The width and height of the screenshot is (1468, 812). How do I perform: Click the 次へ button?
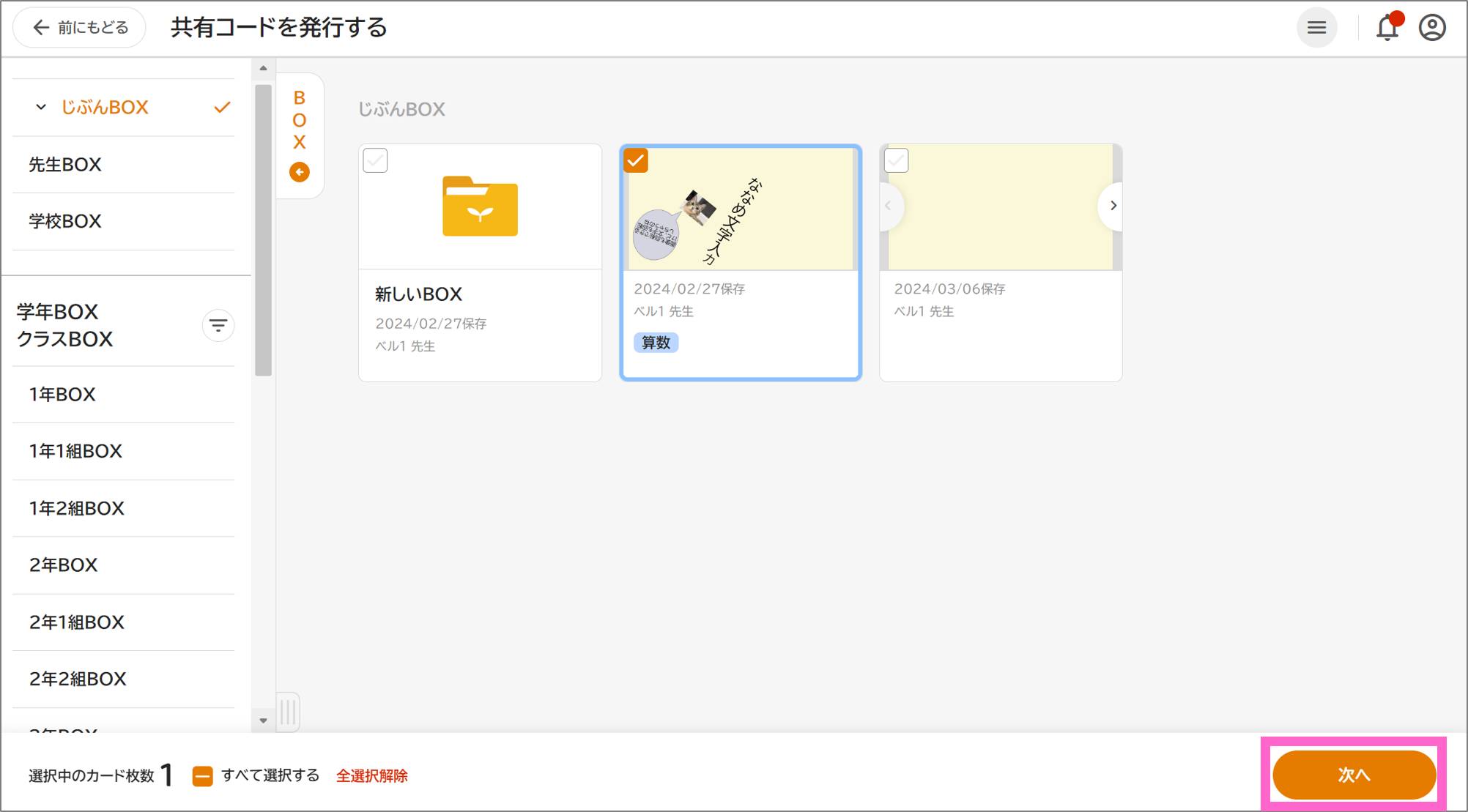(1353, 775)
